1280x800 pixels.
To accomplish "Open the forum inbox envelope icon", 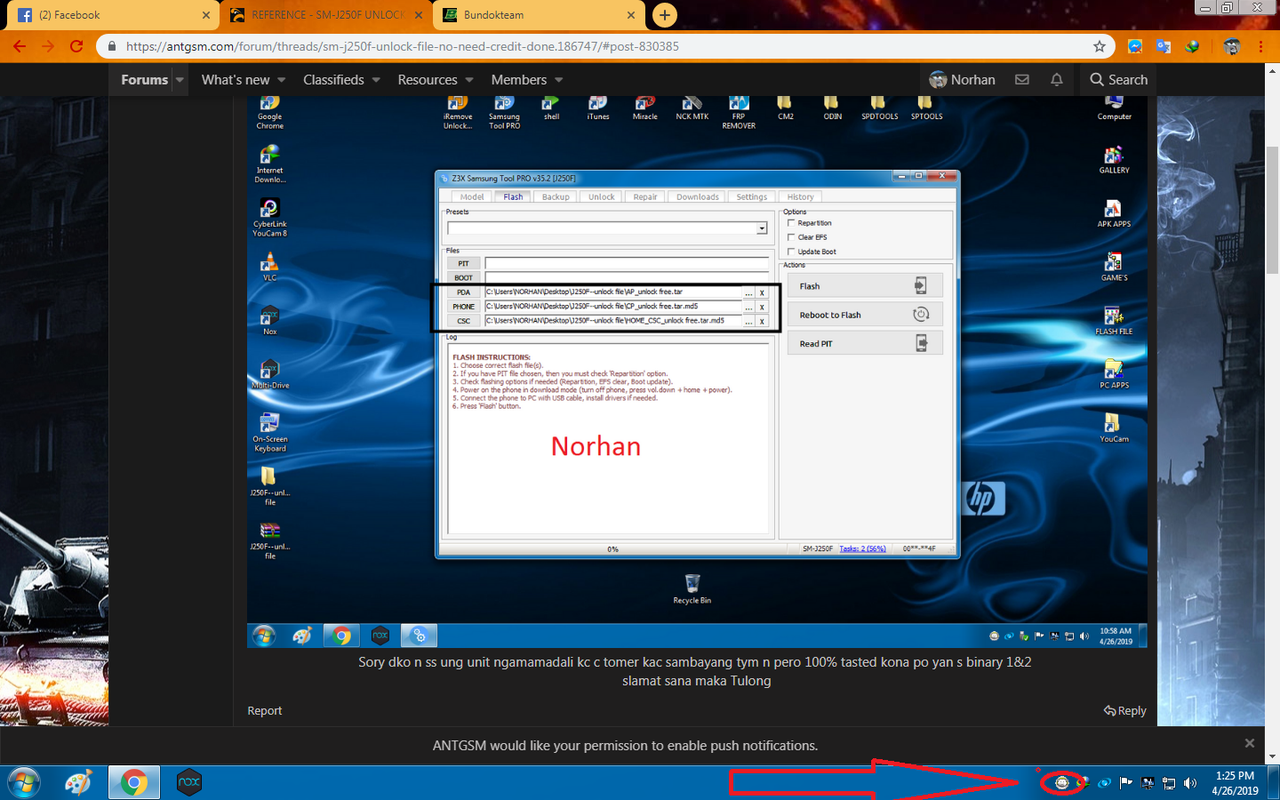I will pos(1022,79).
